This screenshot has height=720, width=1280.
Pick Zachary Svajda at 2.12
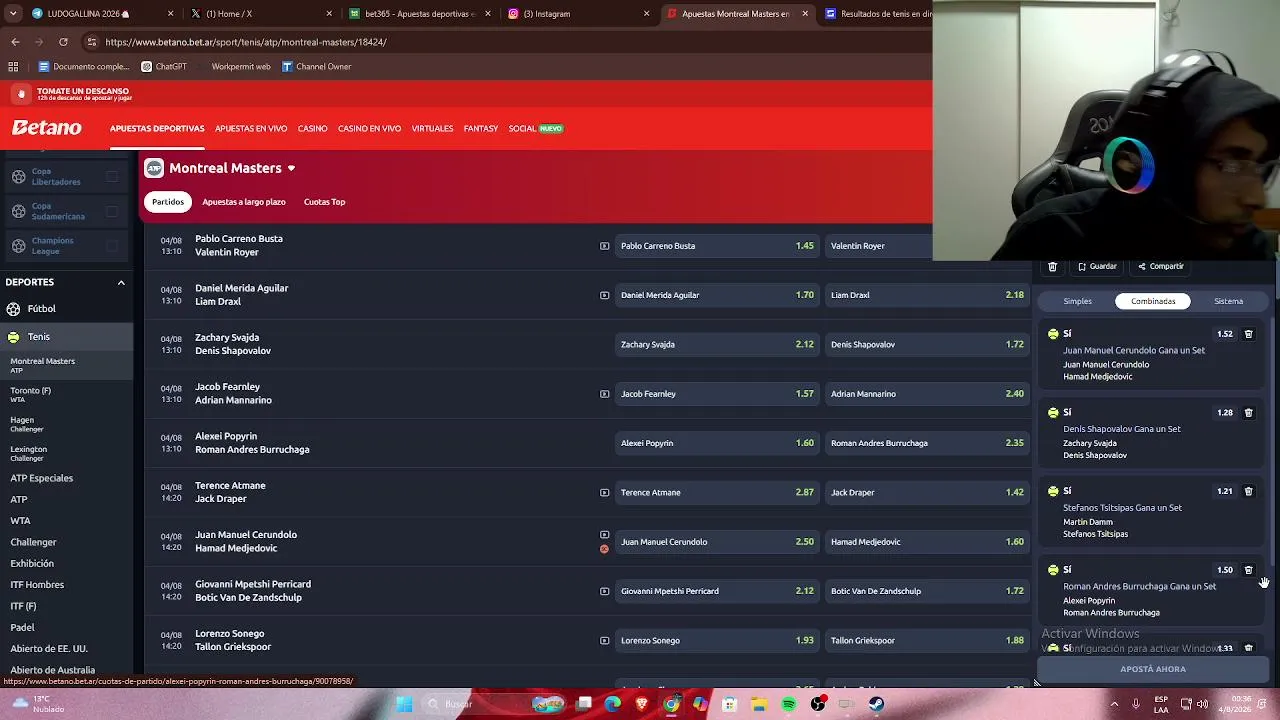(717, 344)
